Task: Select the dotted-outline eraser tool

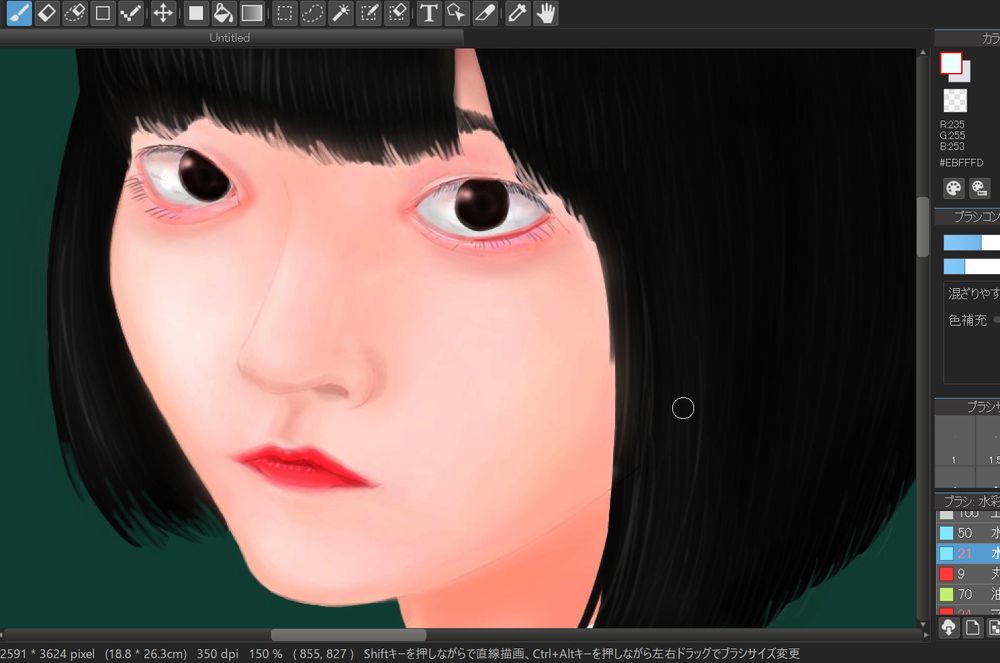Action: click(75, 13)
